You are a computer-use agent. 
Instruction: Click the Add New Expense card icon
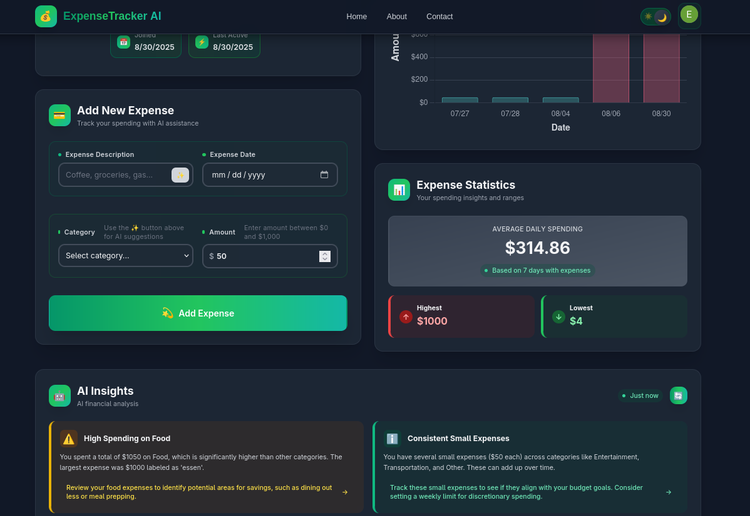point(60,116)
